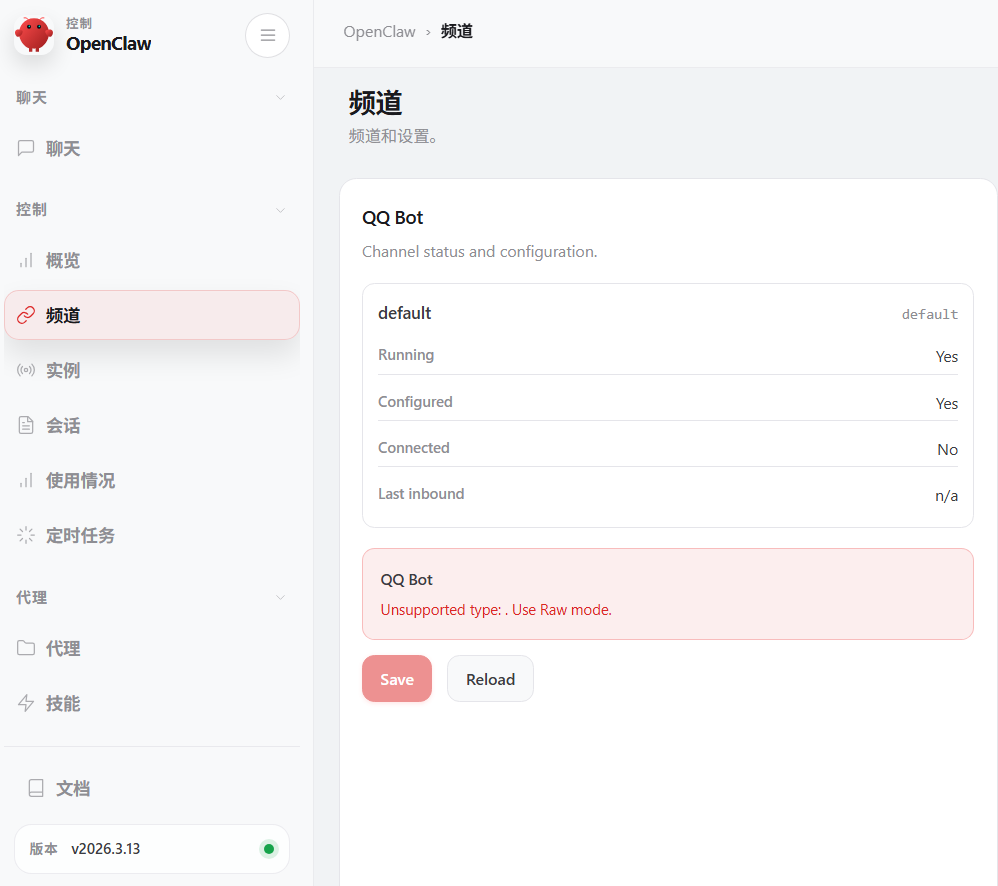
Task: Click the chat bubble icon
Action: (x=26, y=148)
